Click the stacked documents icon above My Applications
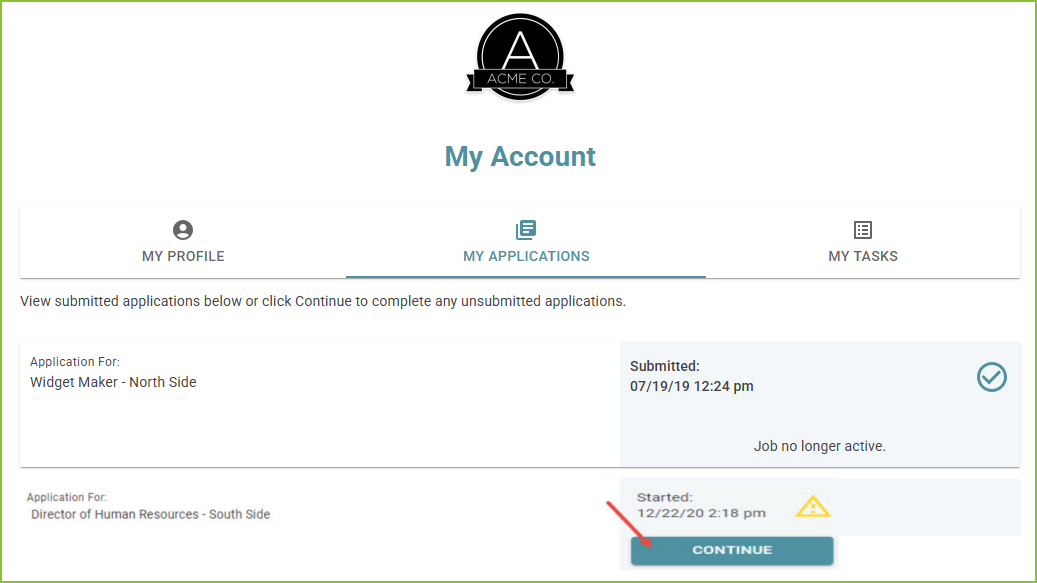Image resolution: width=1037 pixels, height=583 pixels. tap(526, 231)
